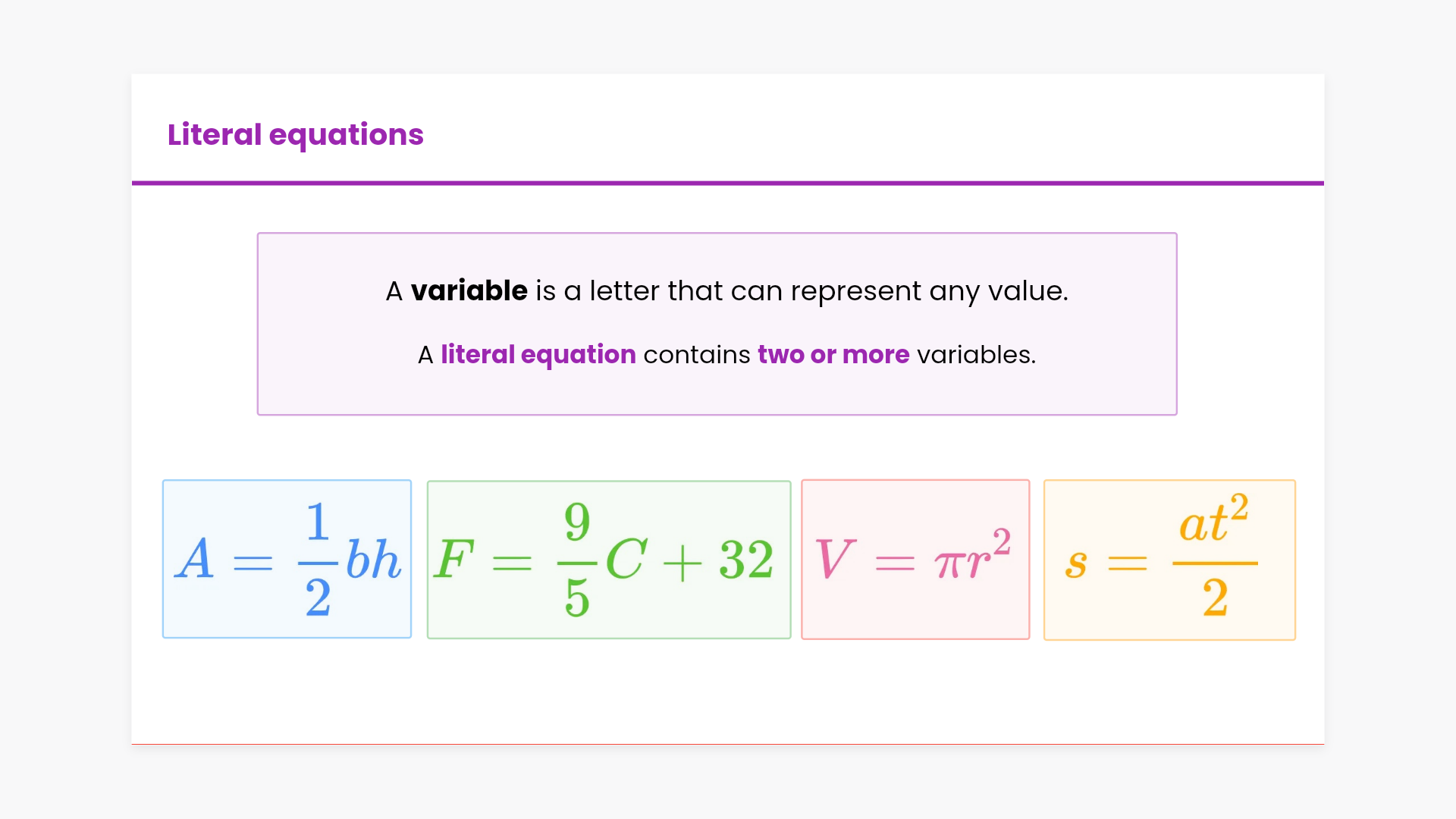
Task: Click the πr² term in the pink equation
Action: (x=972, y=557)
